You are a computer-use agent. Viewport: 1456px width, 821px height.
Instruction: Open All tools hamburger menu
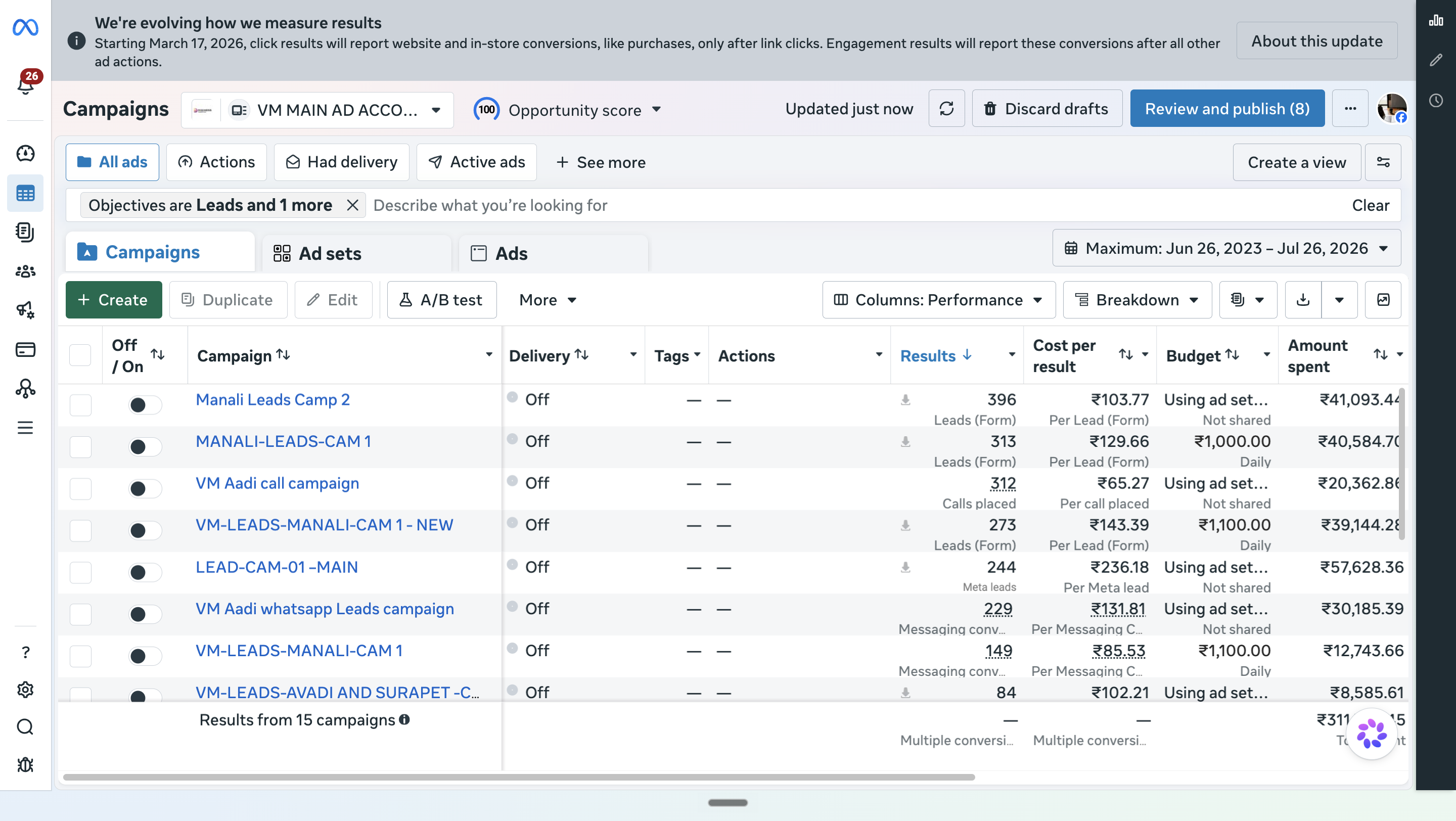tap(25, 428)
